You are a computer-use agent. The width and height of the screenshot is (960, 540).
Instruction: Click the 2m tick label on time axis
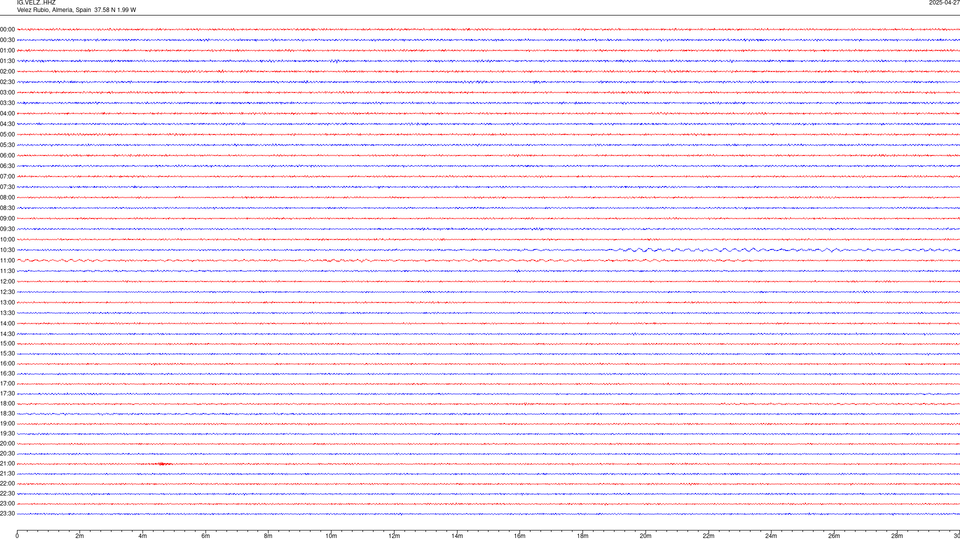click(x=80, y=536)
